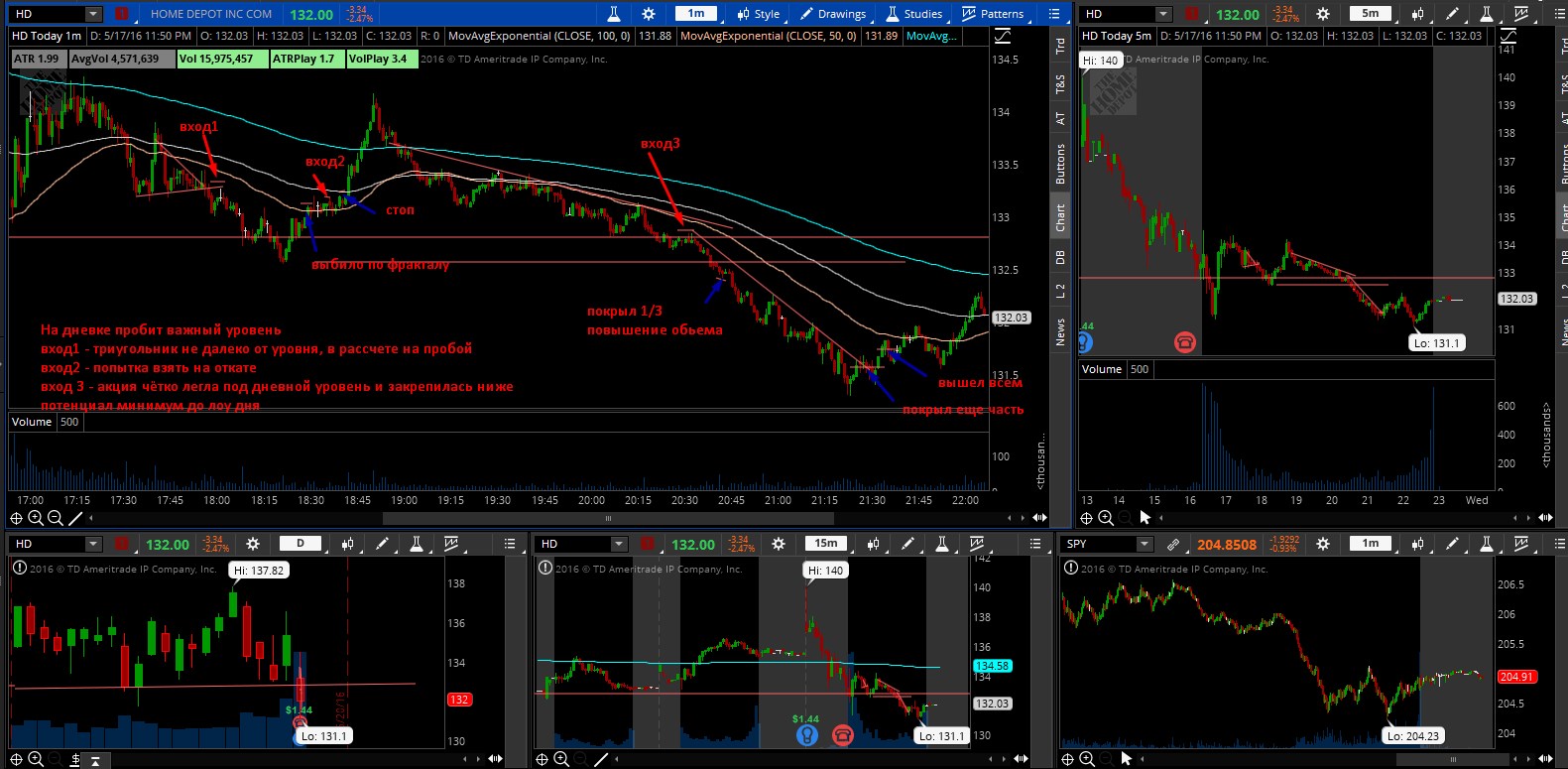Open chart settings gear in the HOME DEPOT 1m chart
This screenshot has width=1568, height=769.
(649, 14)
